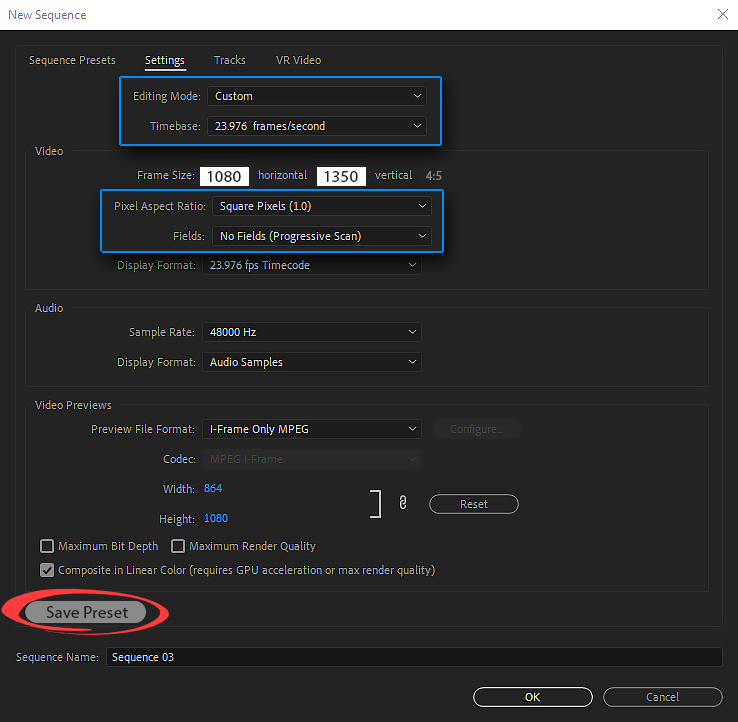Click the horizontal frame size field
The height and width of the screenshot is (722, 738).
click(224, 176)
